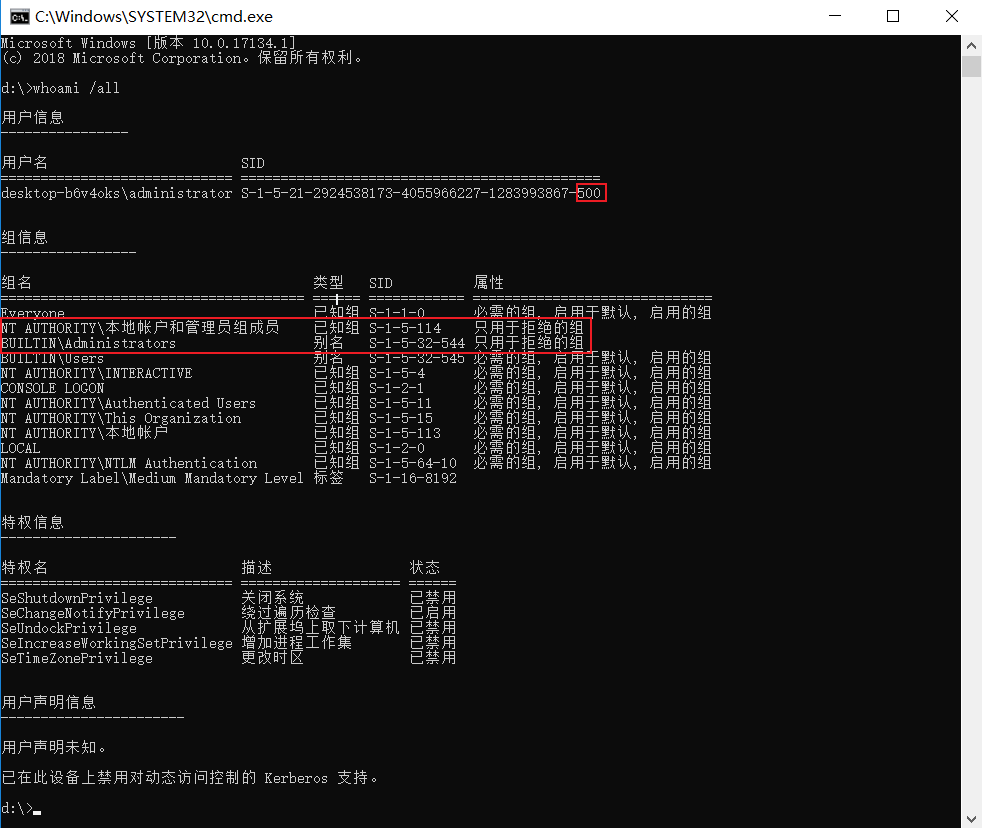Click the SeChangeNotifyPrivilege privilege name

coord(93,613)
